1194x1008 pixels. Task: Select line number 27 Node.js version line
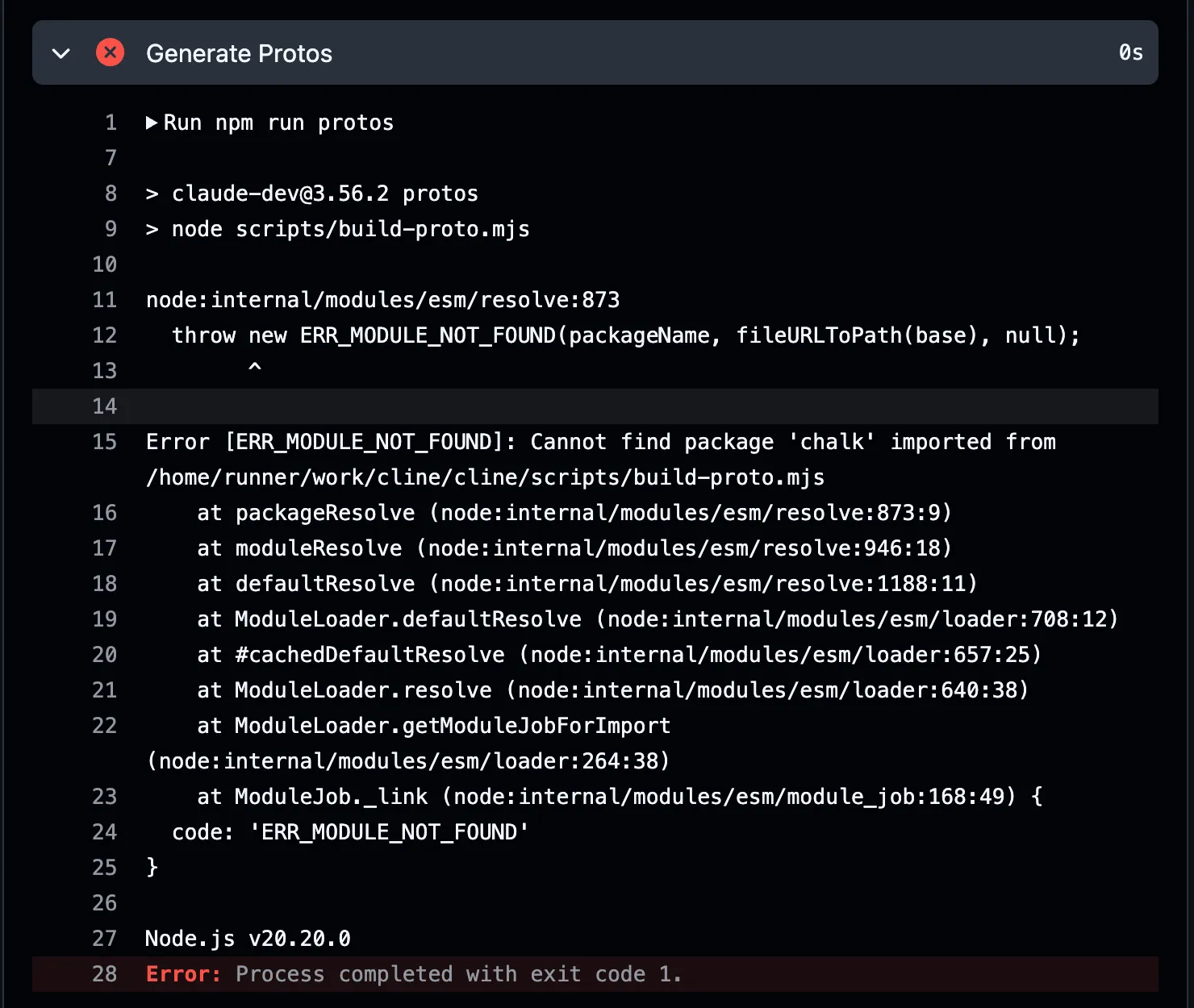[105, 939]
